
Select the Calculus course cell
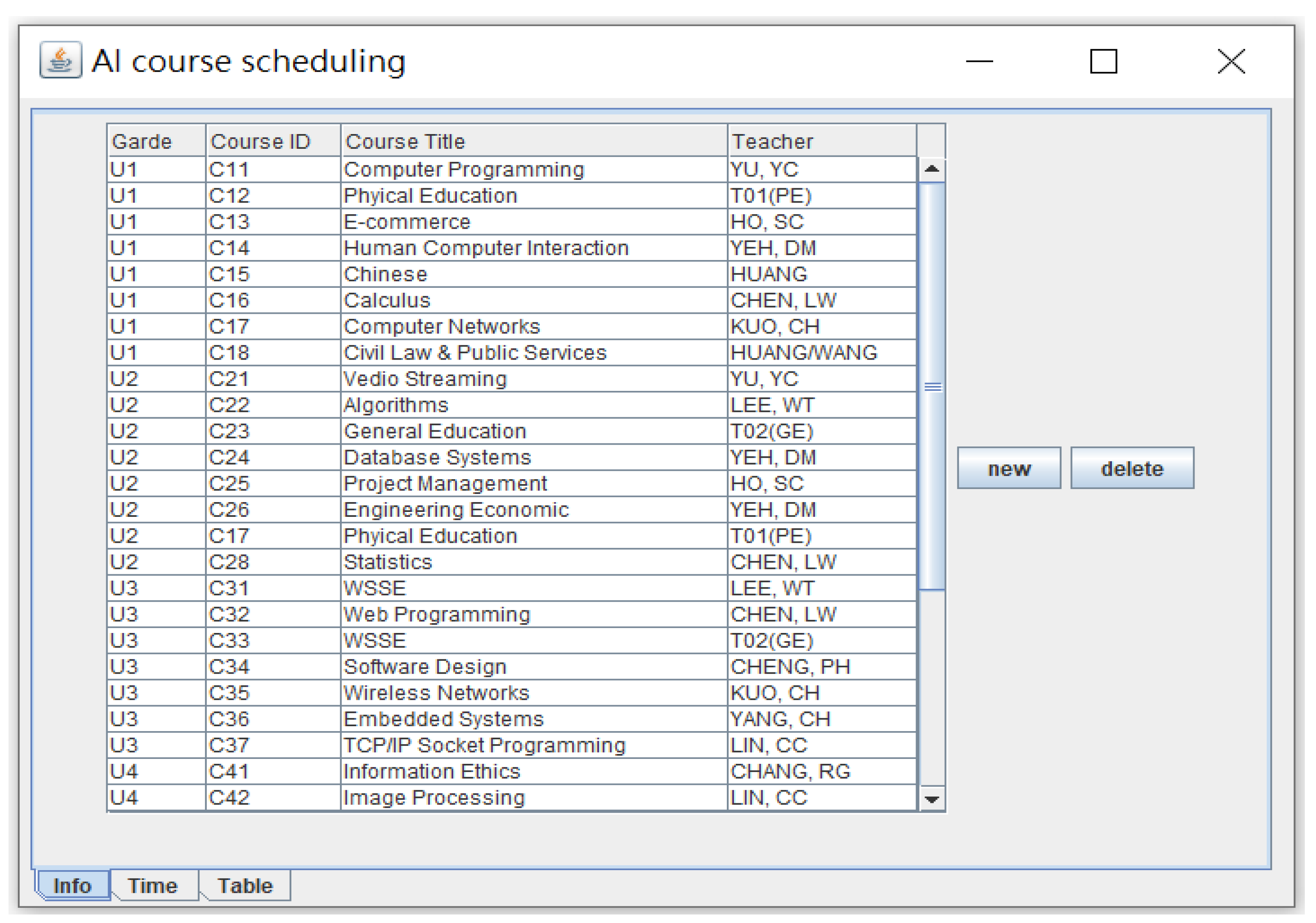(534, 300)
